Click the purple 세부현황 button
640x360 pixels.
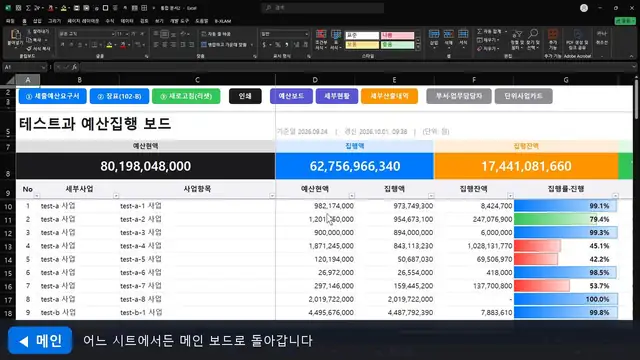[x=337, y=96]
